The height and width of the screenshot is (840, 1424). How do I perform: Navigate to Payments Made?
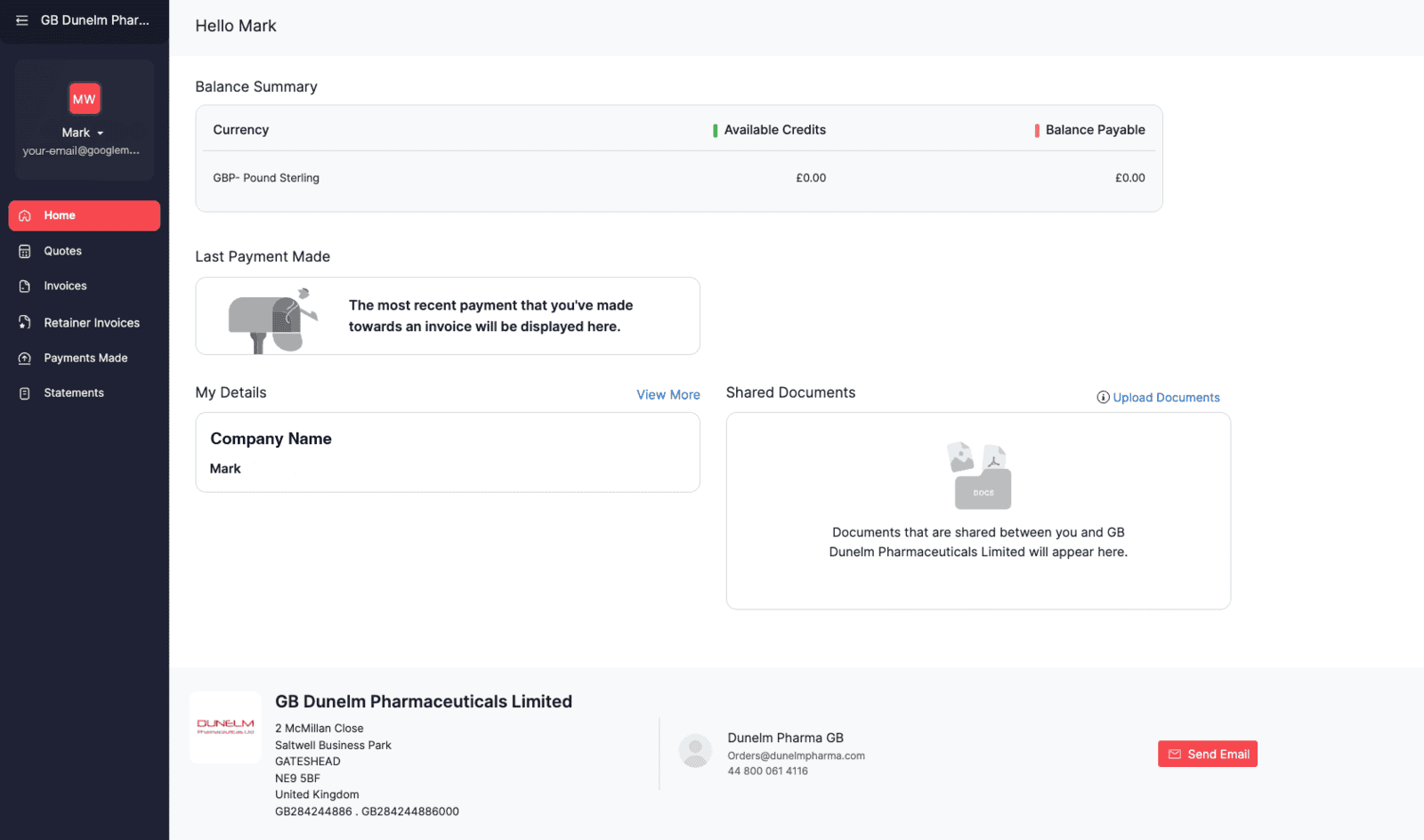[86, 358]
